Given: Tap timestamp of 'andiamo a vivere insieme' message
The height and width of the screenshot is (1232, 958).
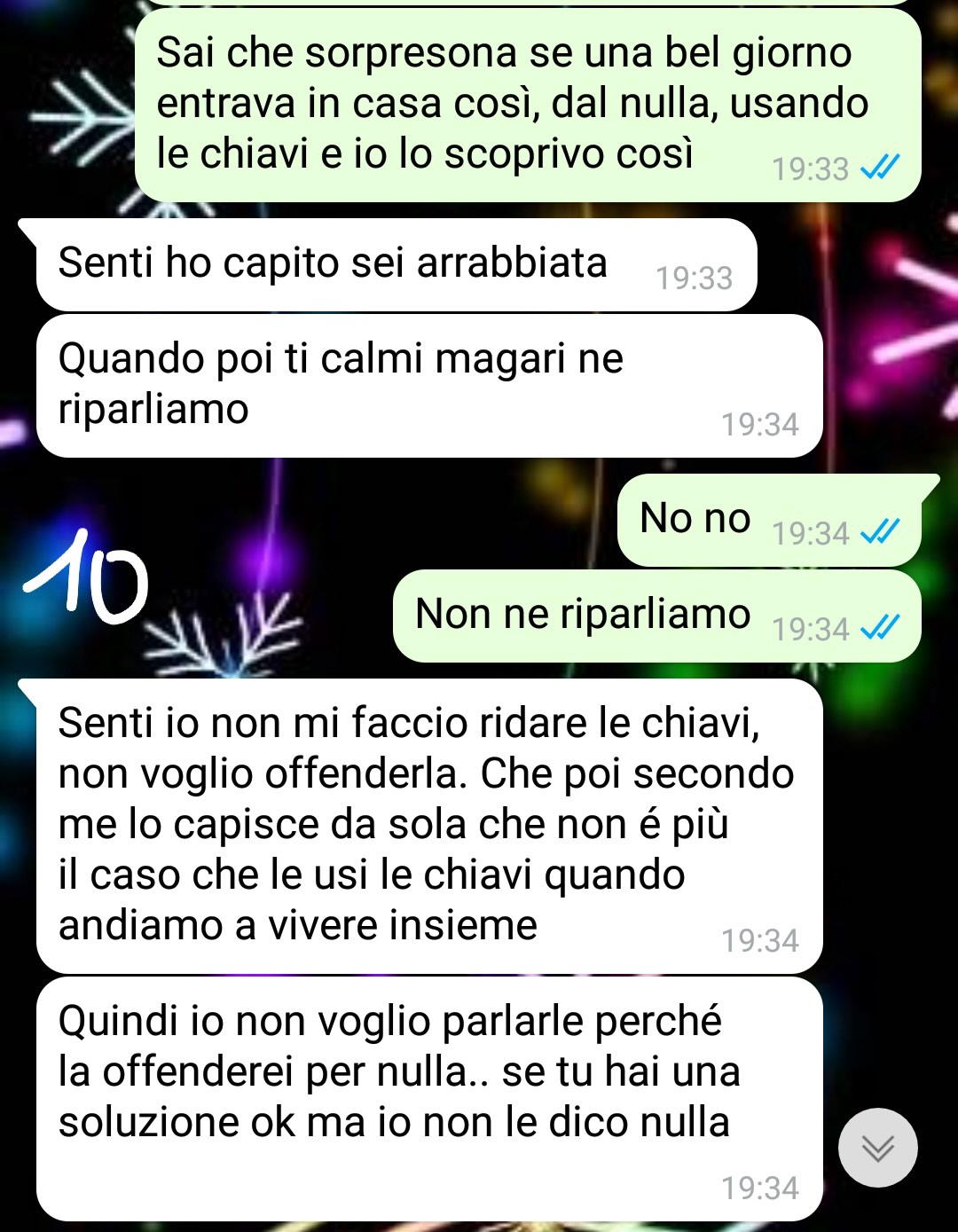Looking at the screenshot, I should (x=759, y=940).
